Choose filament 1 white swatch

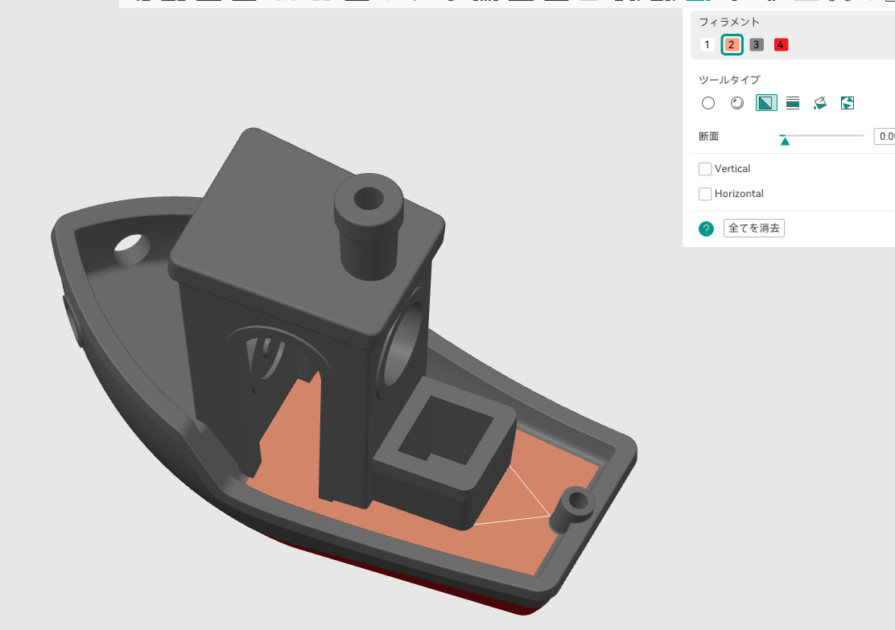707,45
